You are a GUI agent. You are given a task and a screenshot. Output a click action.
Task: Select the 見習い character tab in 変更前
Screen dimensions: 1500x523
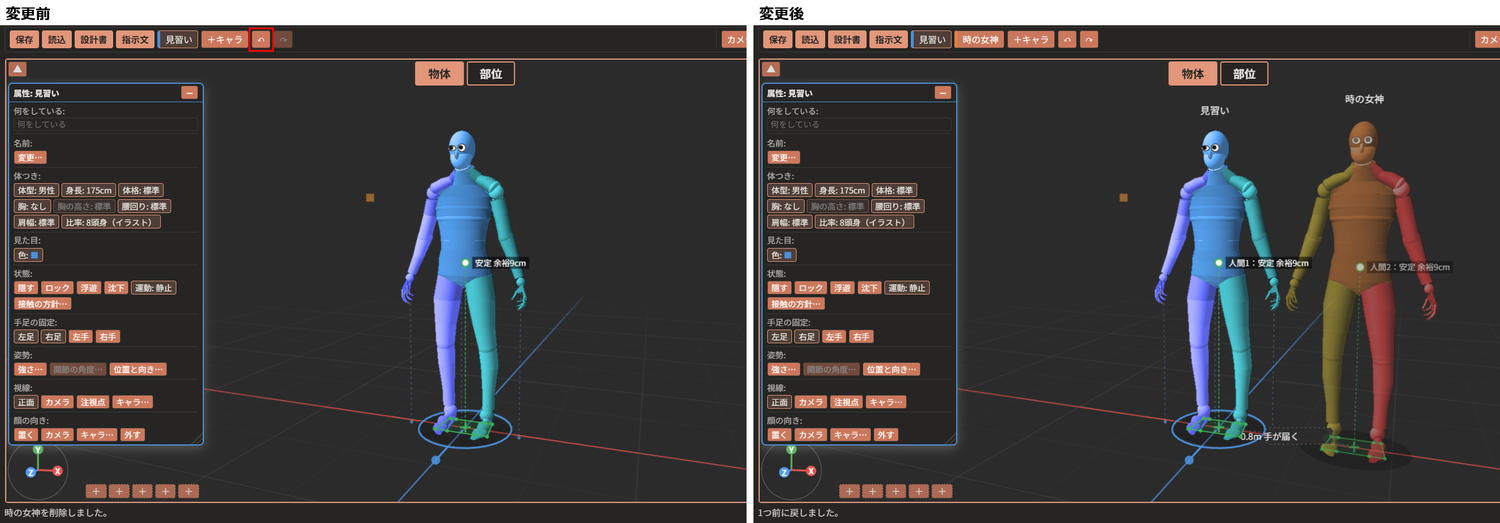[179, 40]
